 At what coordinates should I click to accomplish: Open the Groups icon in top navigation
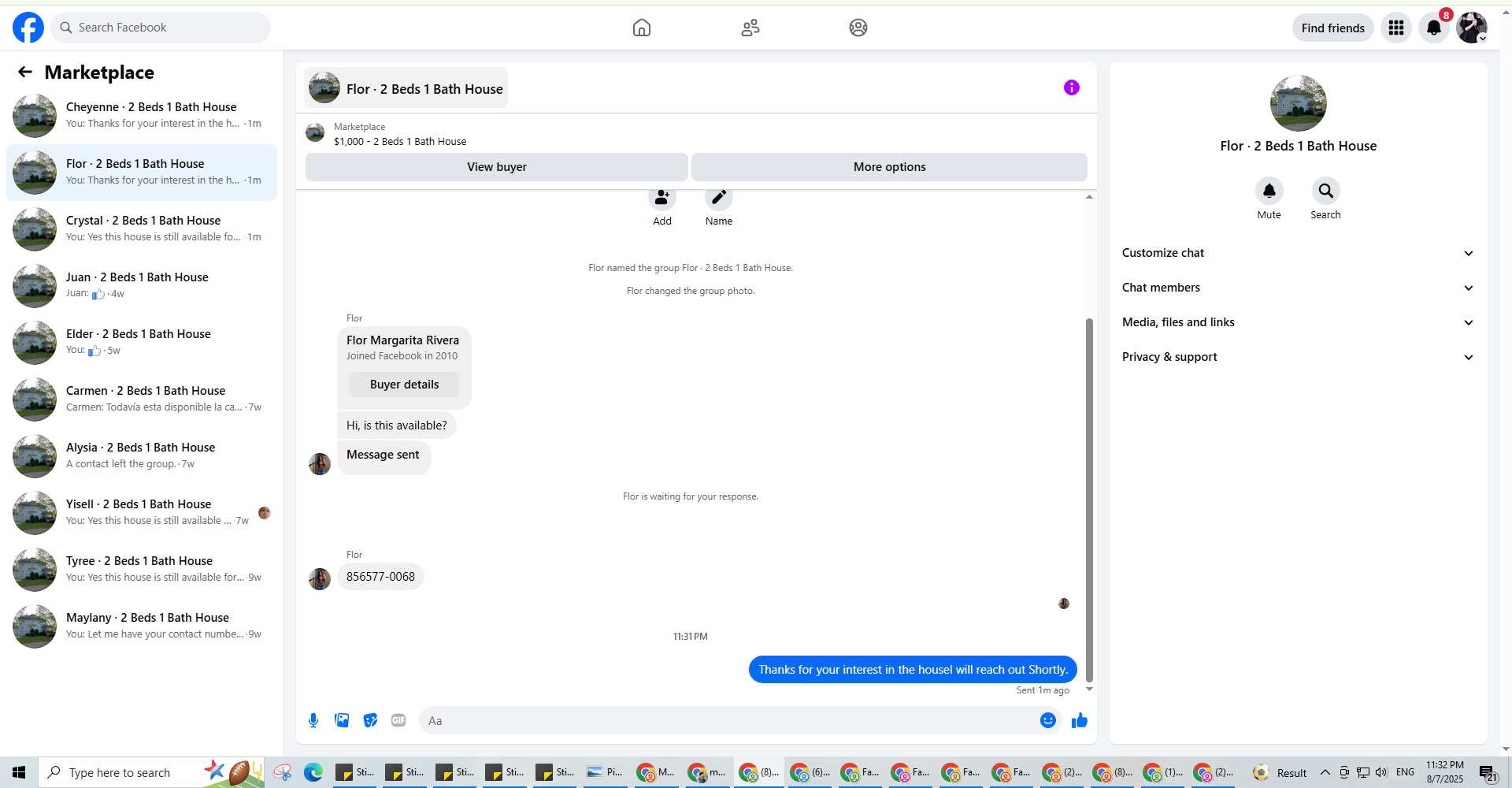(858, 28)
